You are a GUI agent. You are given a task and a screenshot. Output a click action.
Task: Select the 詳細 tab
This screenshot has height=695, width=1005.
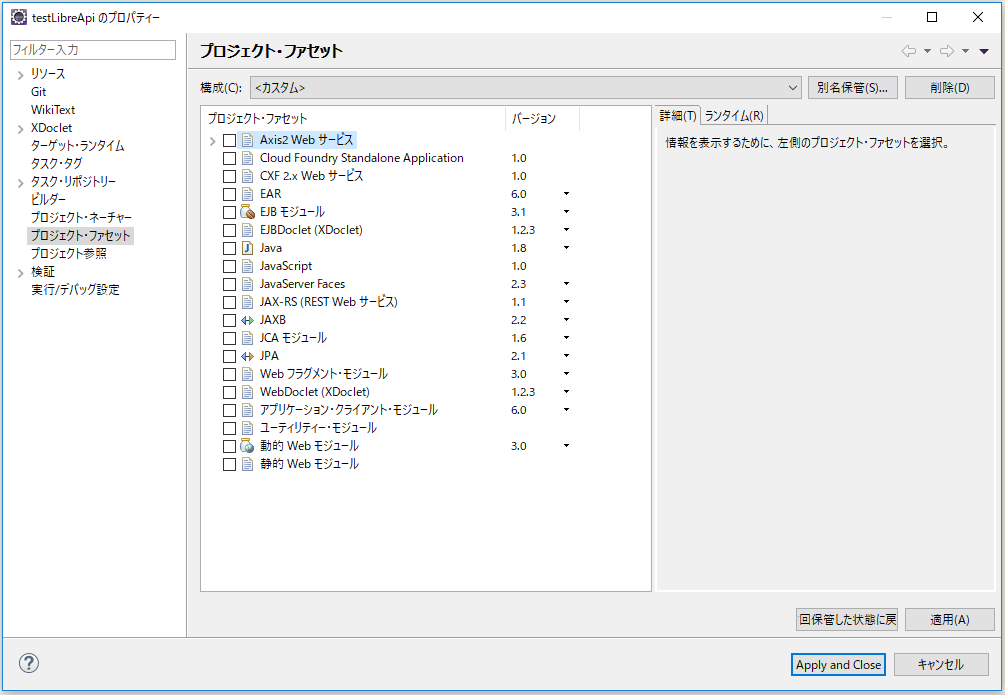pyautogui.click(x=677, y=115)
